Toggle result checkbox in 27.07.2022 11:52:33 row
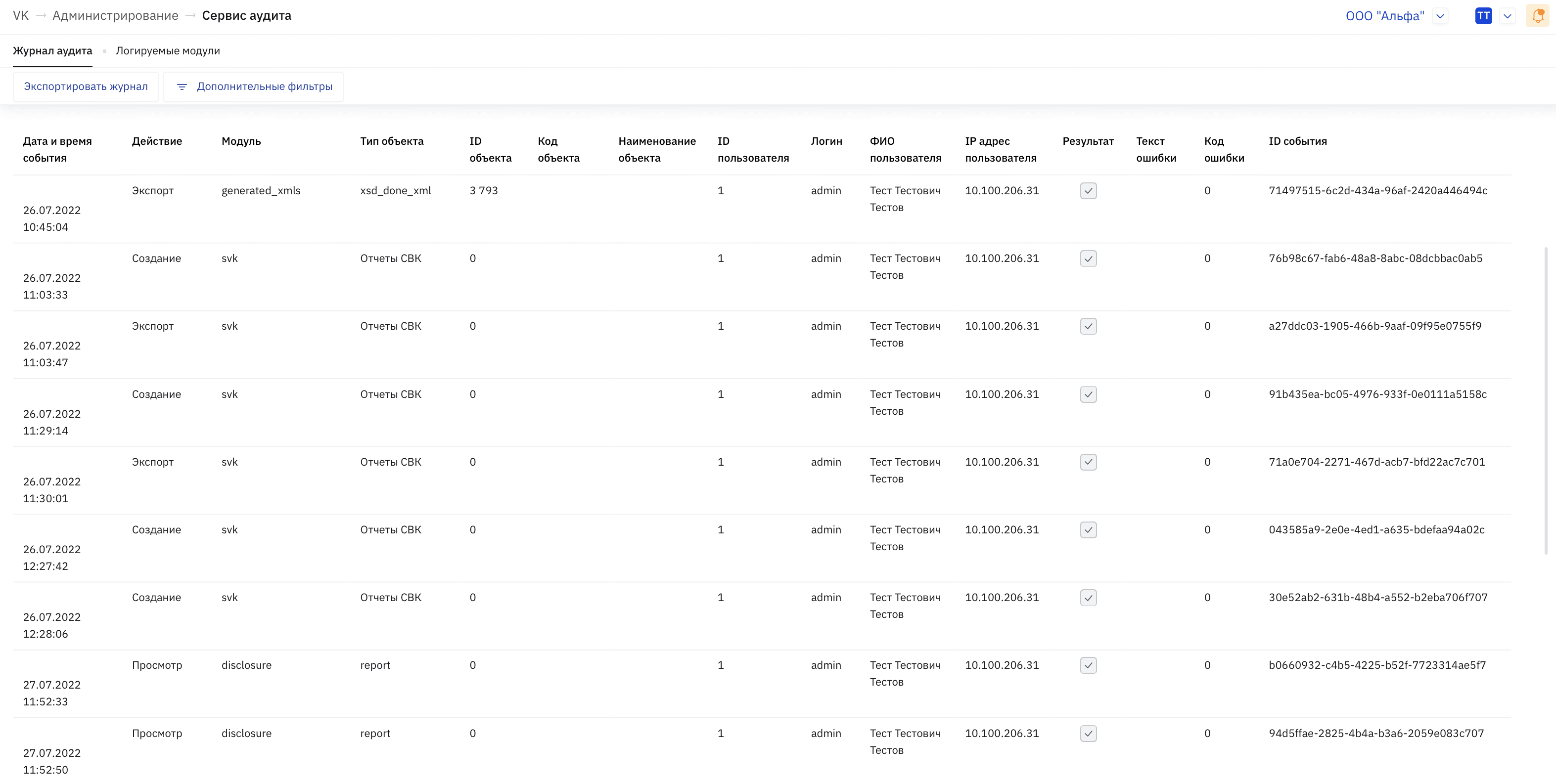 pos(1088,665)
